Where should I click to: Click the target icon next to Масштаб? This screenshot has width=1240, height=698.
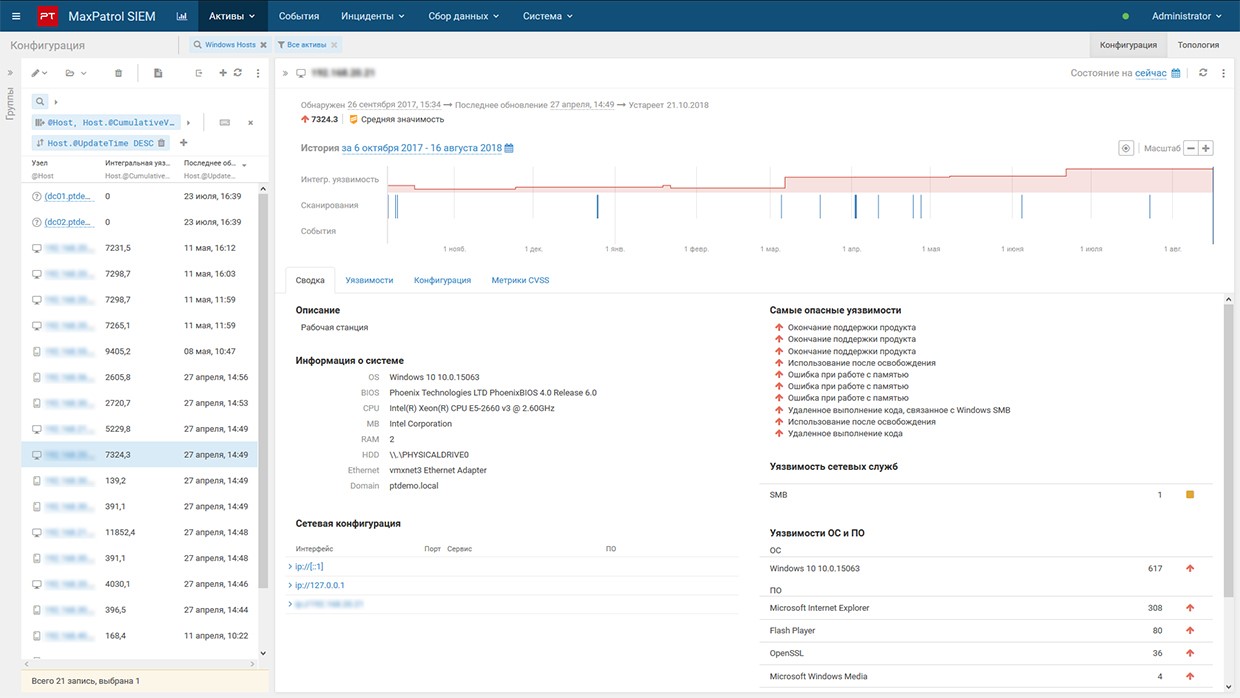tap(1126, 148)
